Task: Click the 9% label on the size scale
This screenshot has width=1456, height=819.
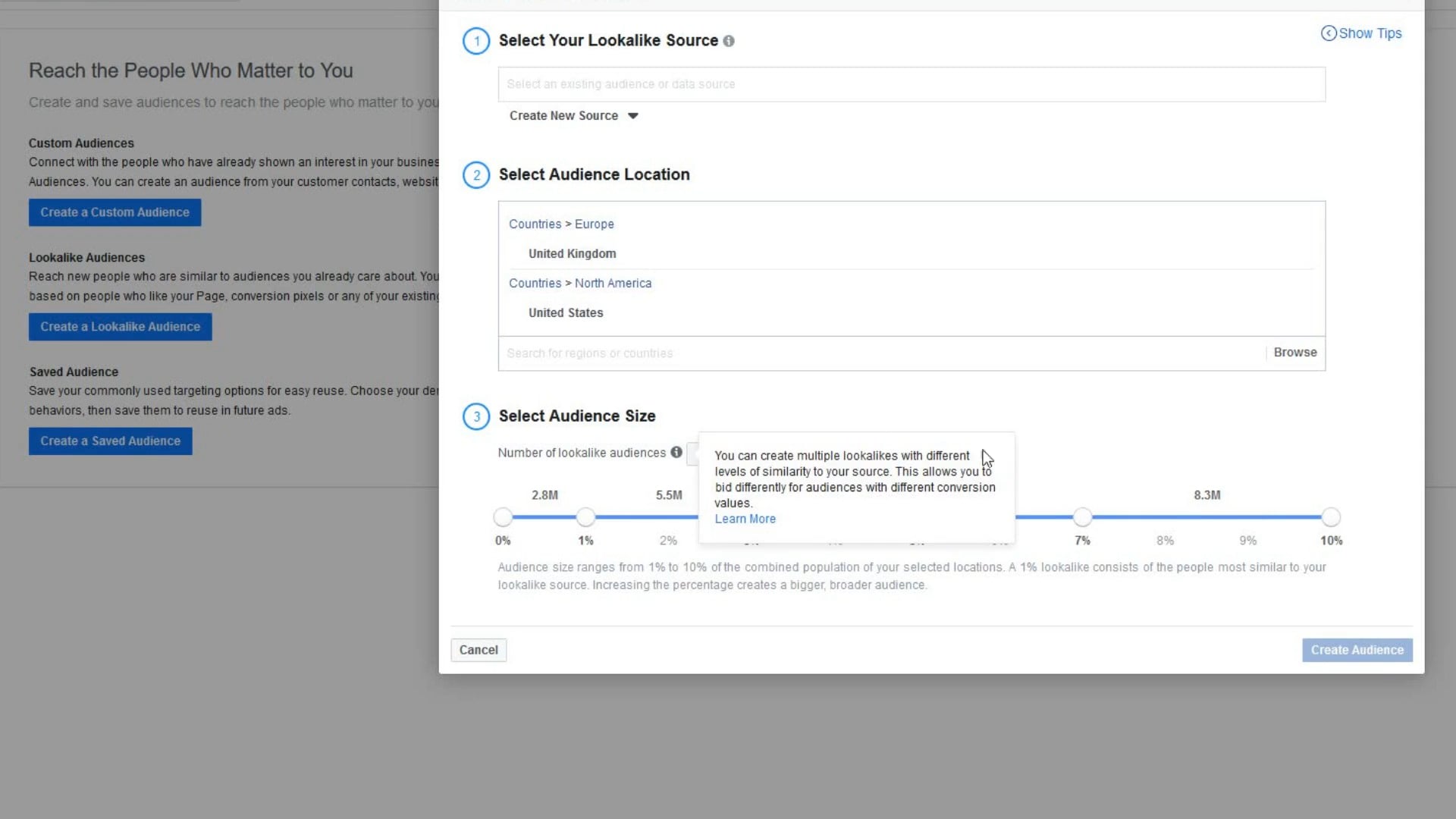Action: [1248, 541]
